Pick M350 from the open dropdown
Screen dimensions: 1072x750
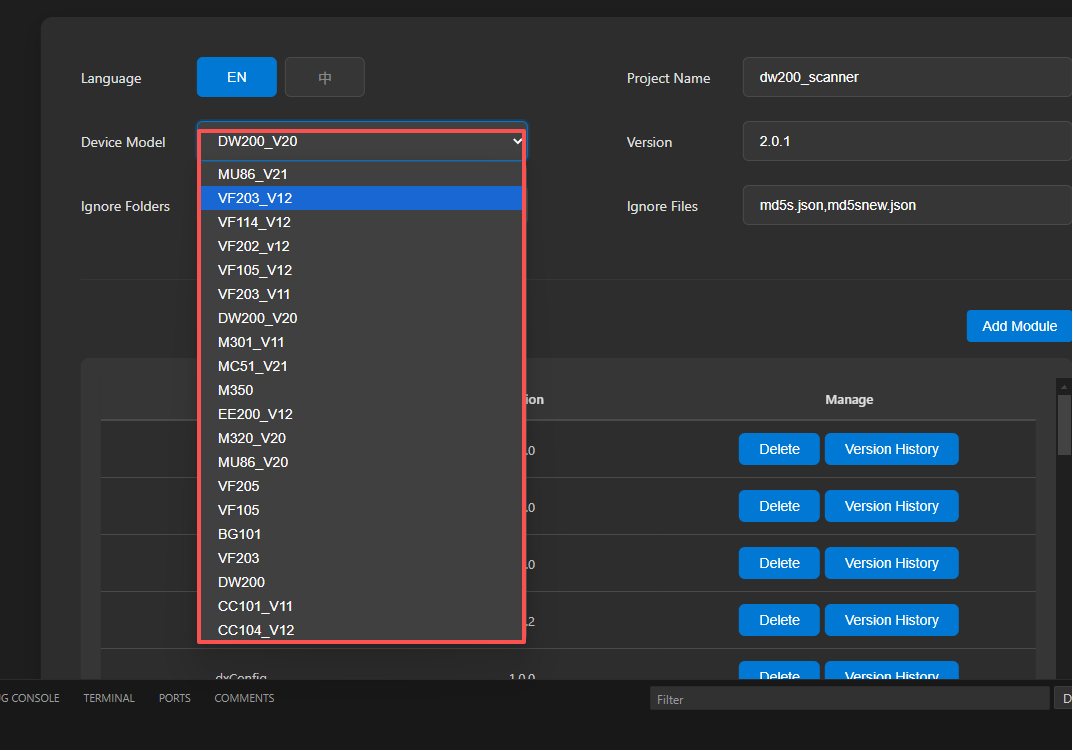point(236,390)
